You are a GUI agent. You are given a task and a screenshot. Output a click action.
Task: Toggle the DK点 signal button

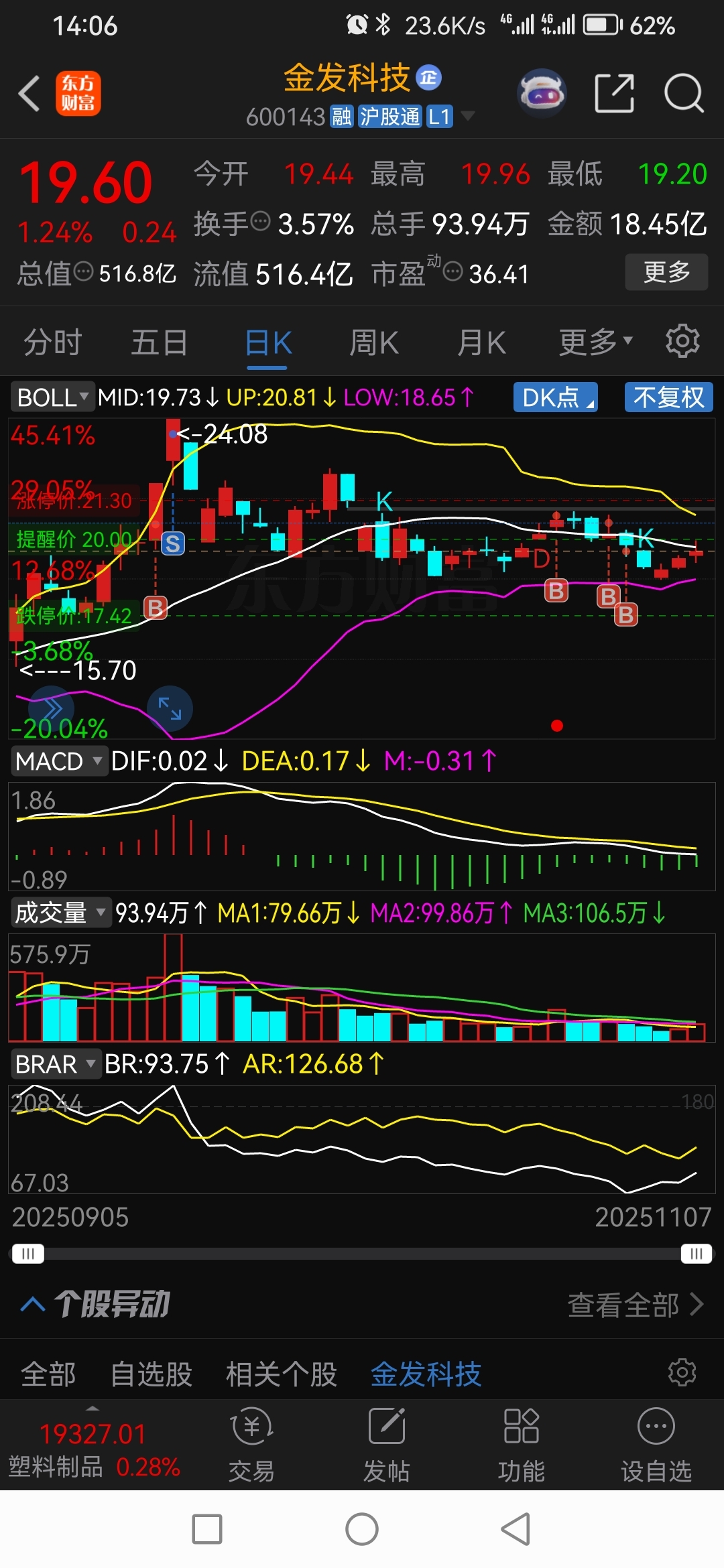(556, 397)
